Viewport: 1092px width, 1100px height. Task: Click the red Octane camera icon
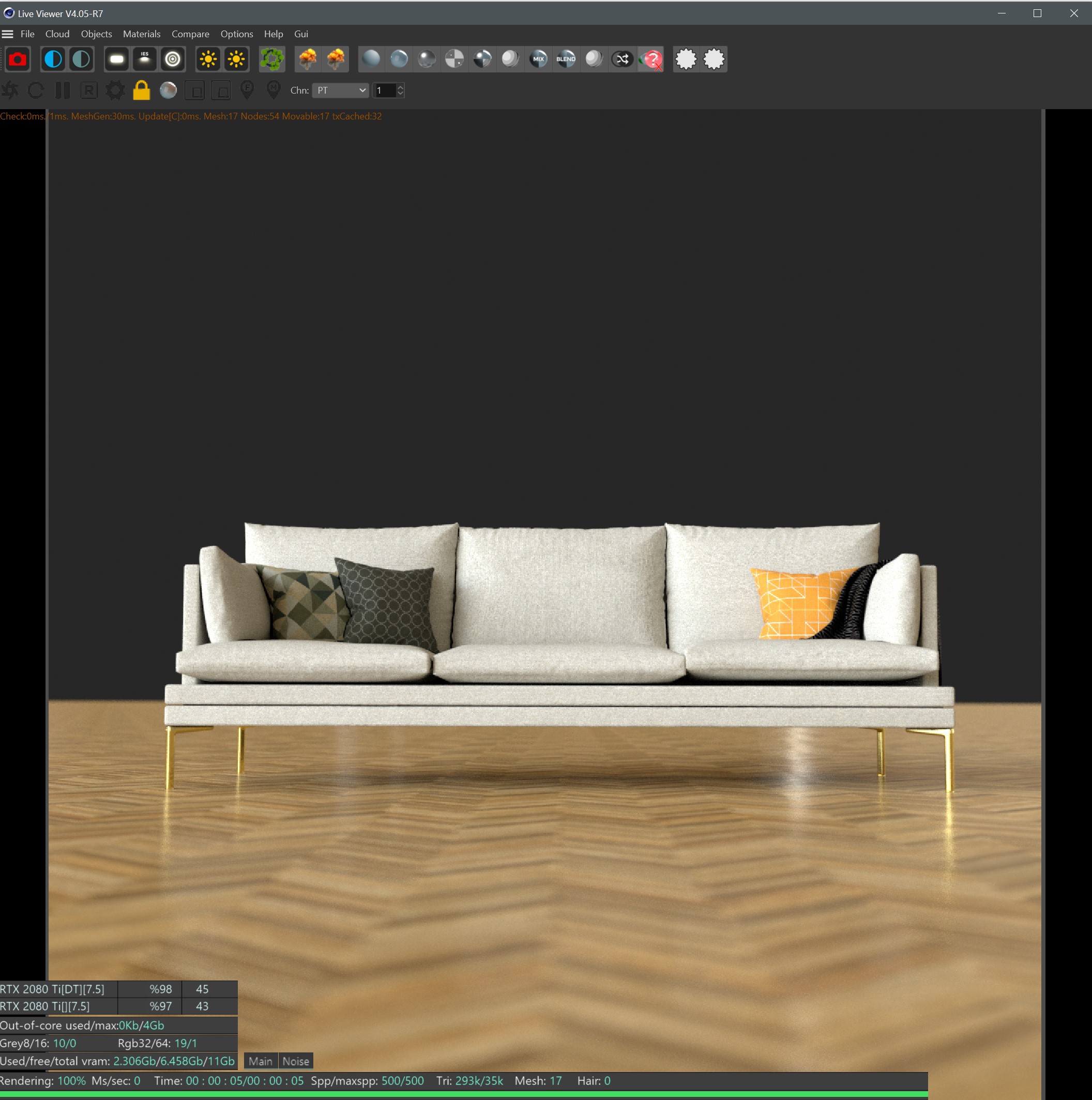point(18,59)
